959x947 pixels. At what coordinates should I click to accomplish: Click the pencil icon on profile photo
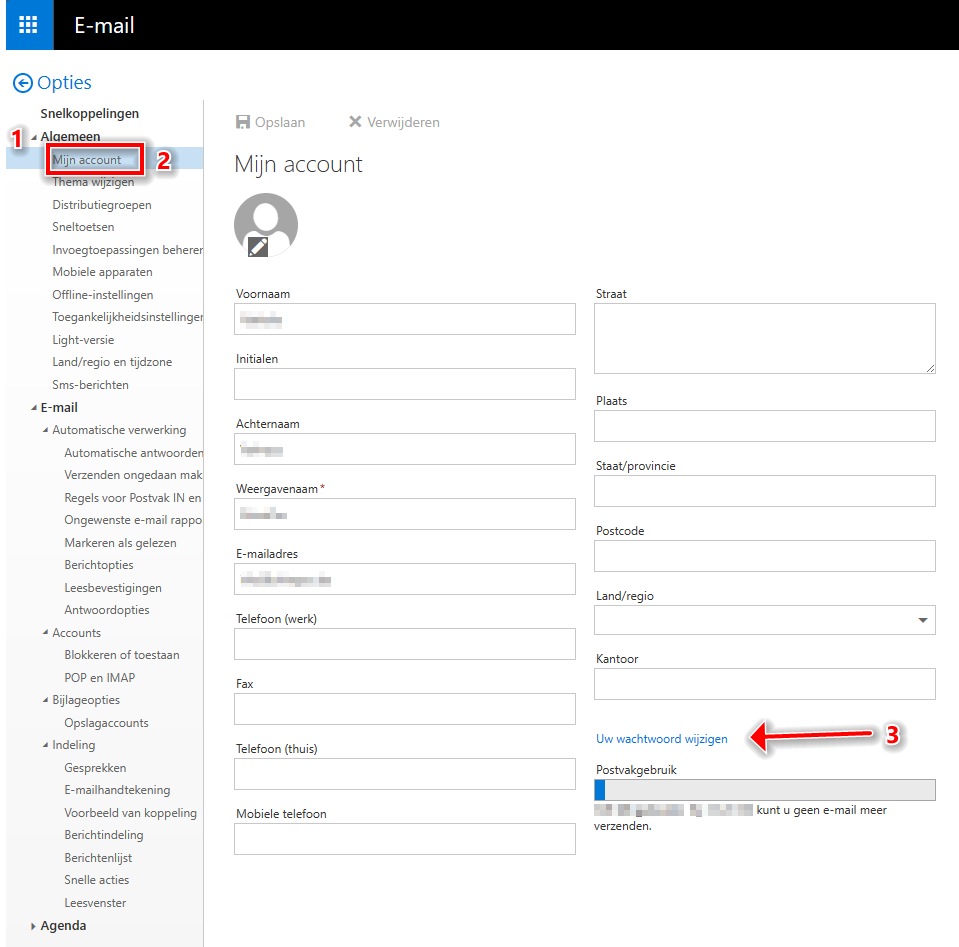coord(258,245)
